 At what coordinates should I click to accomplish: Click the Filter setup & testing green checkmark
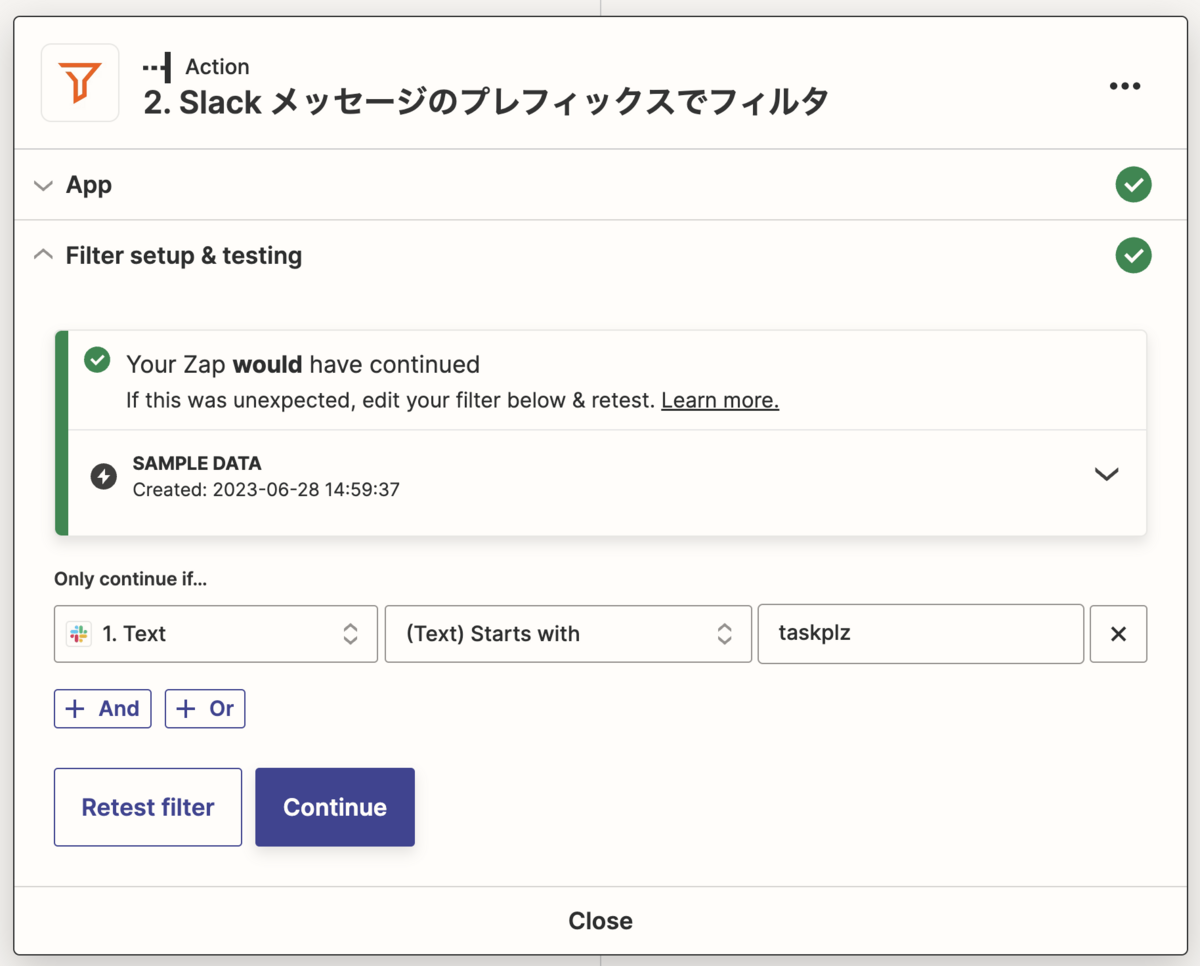[x=1133, y=255]
